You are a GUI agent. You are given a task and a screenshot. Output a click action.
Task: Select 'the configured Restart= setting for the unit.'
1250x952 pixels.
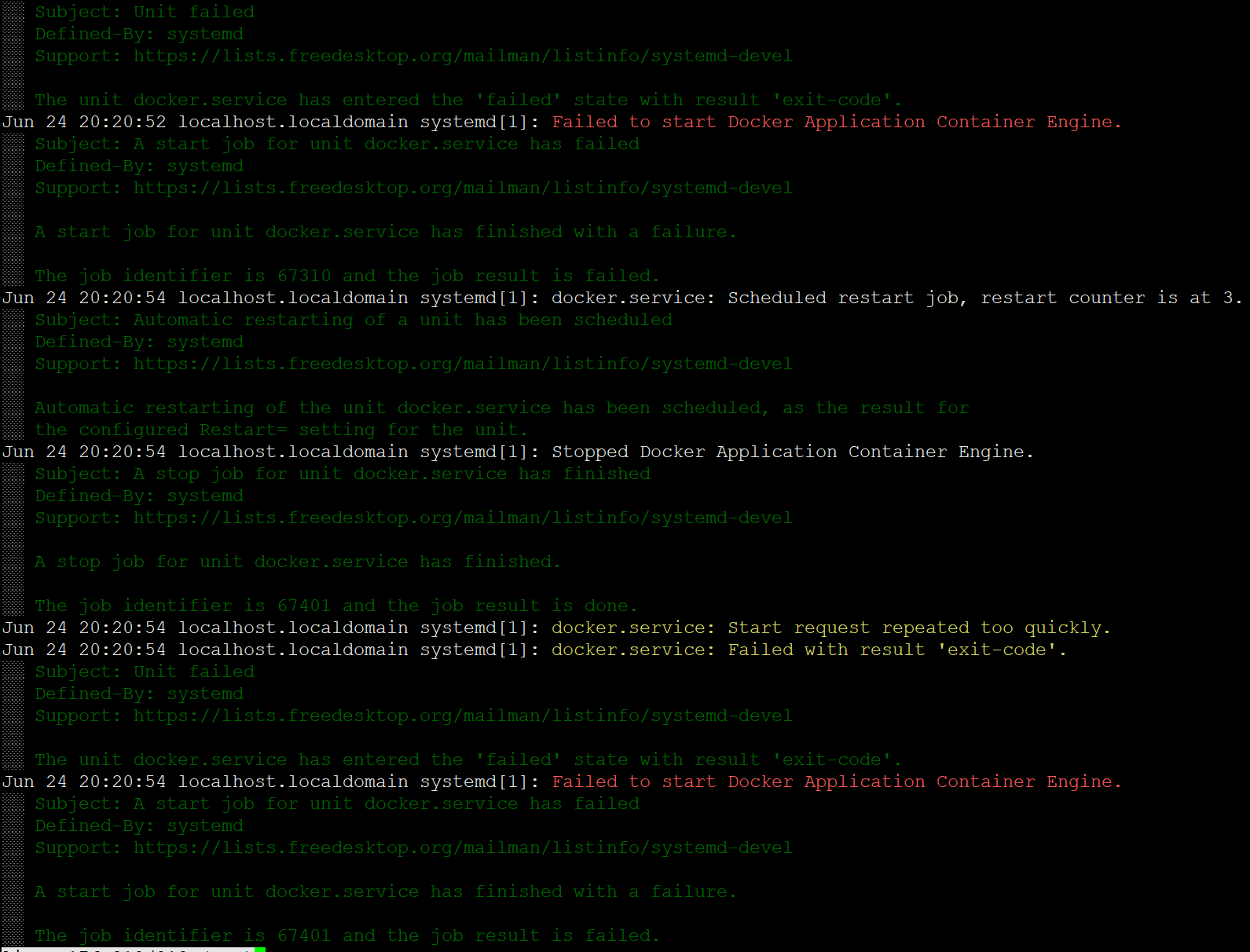coord(281,430)
